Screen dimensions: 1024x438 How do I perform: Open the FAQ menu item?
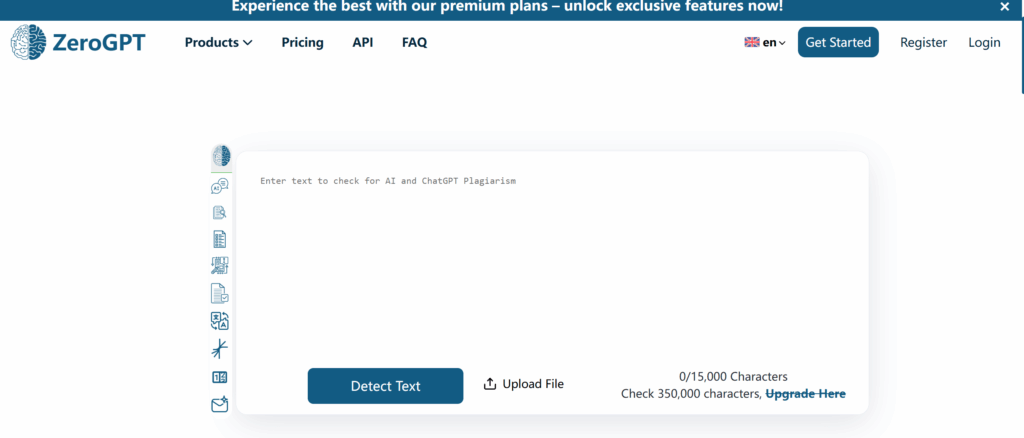click(x=414, y=43)
